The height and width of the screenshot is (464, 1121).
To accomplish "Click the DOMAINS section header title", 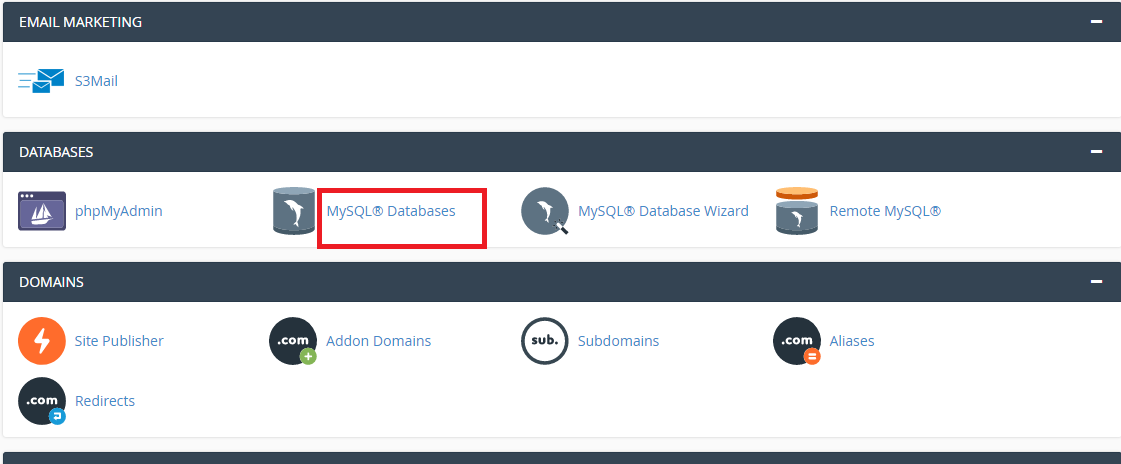I will click(51, 282).
